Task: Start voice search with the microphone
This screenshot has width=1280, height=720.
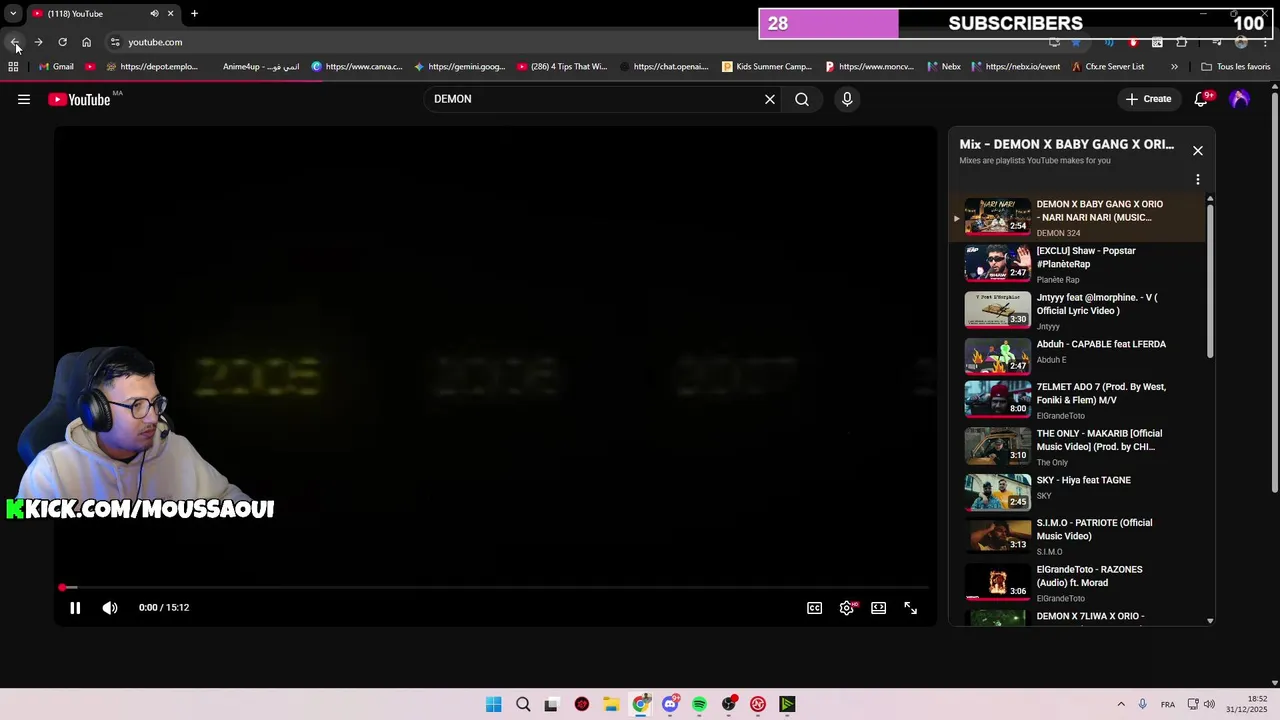Action: point(847,99)
